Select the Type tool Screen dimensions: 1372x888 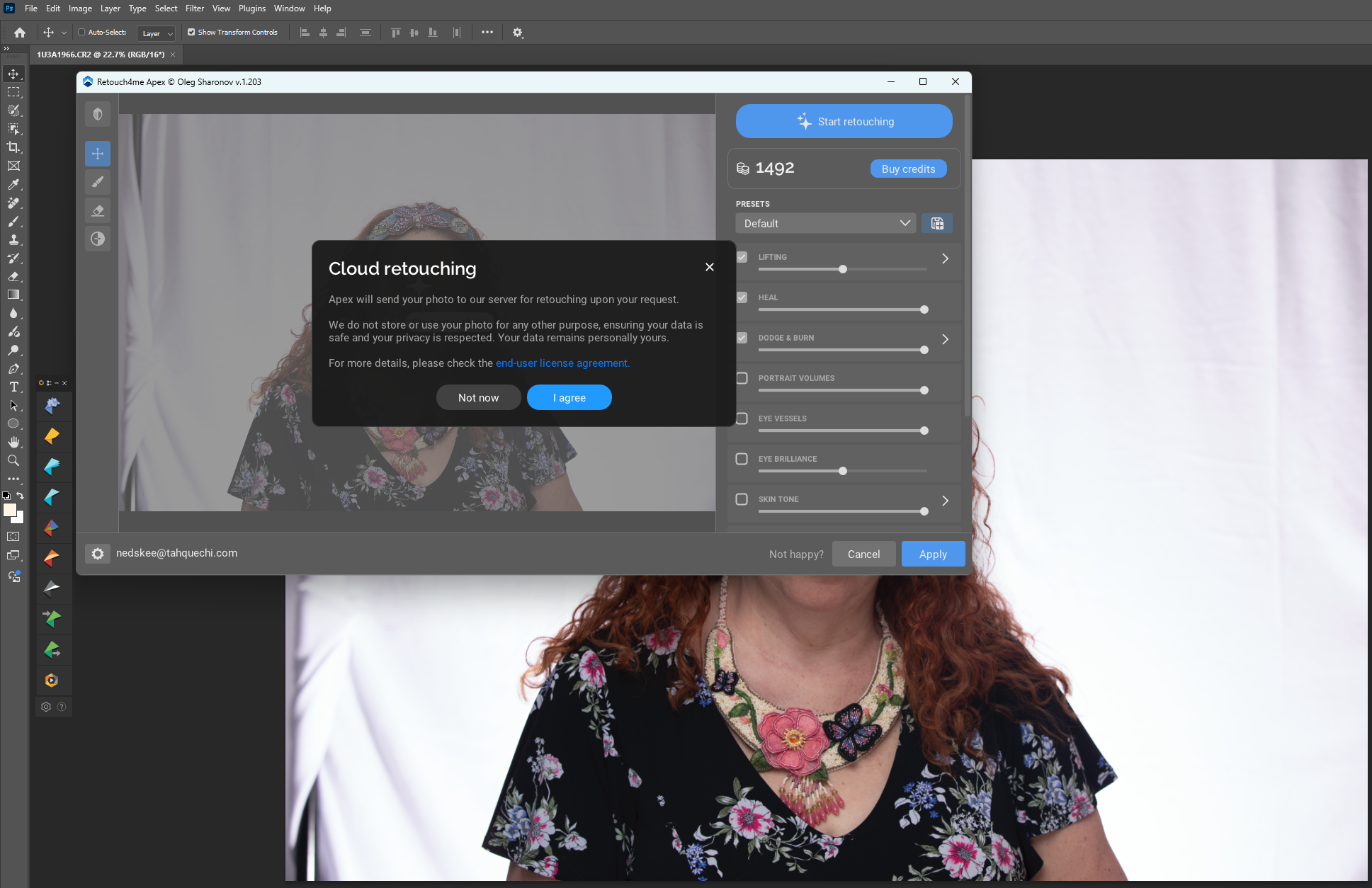(x=13, y=387)
